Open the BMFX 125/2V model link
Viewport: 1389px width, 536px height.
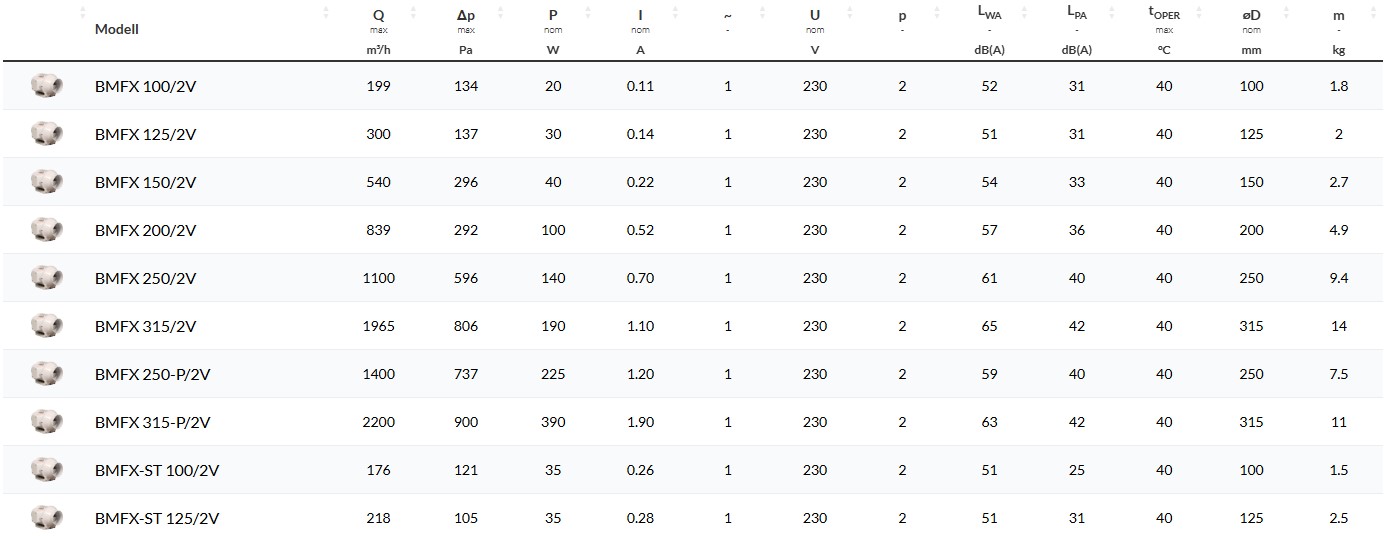tap(145, 134)
